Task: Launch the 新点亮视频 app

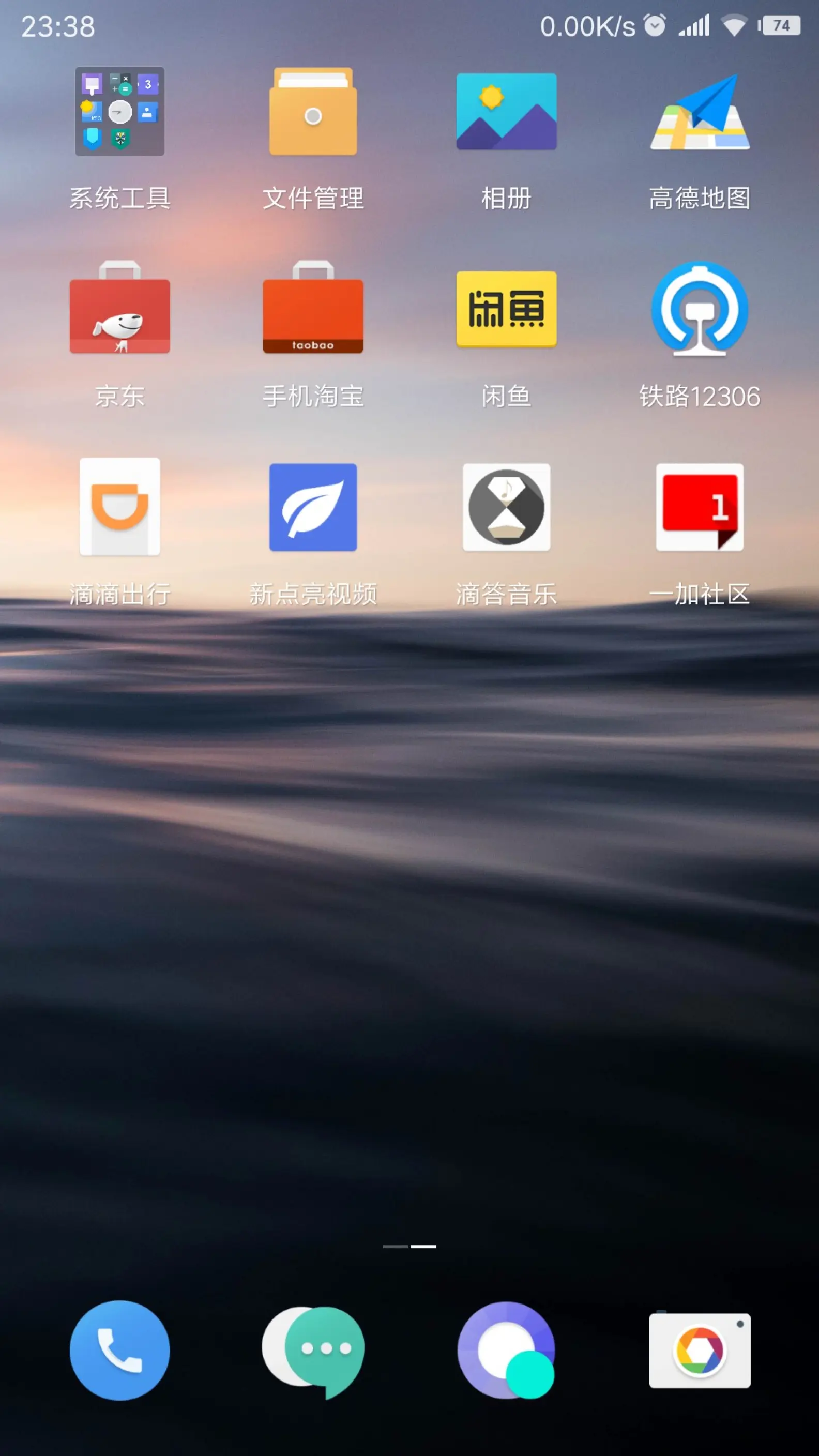Action: tap(313, 507)
